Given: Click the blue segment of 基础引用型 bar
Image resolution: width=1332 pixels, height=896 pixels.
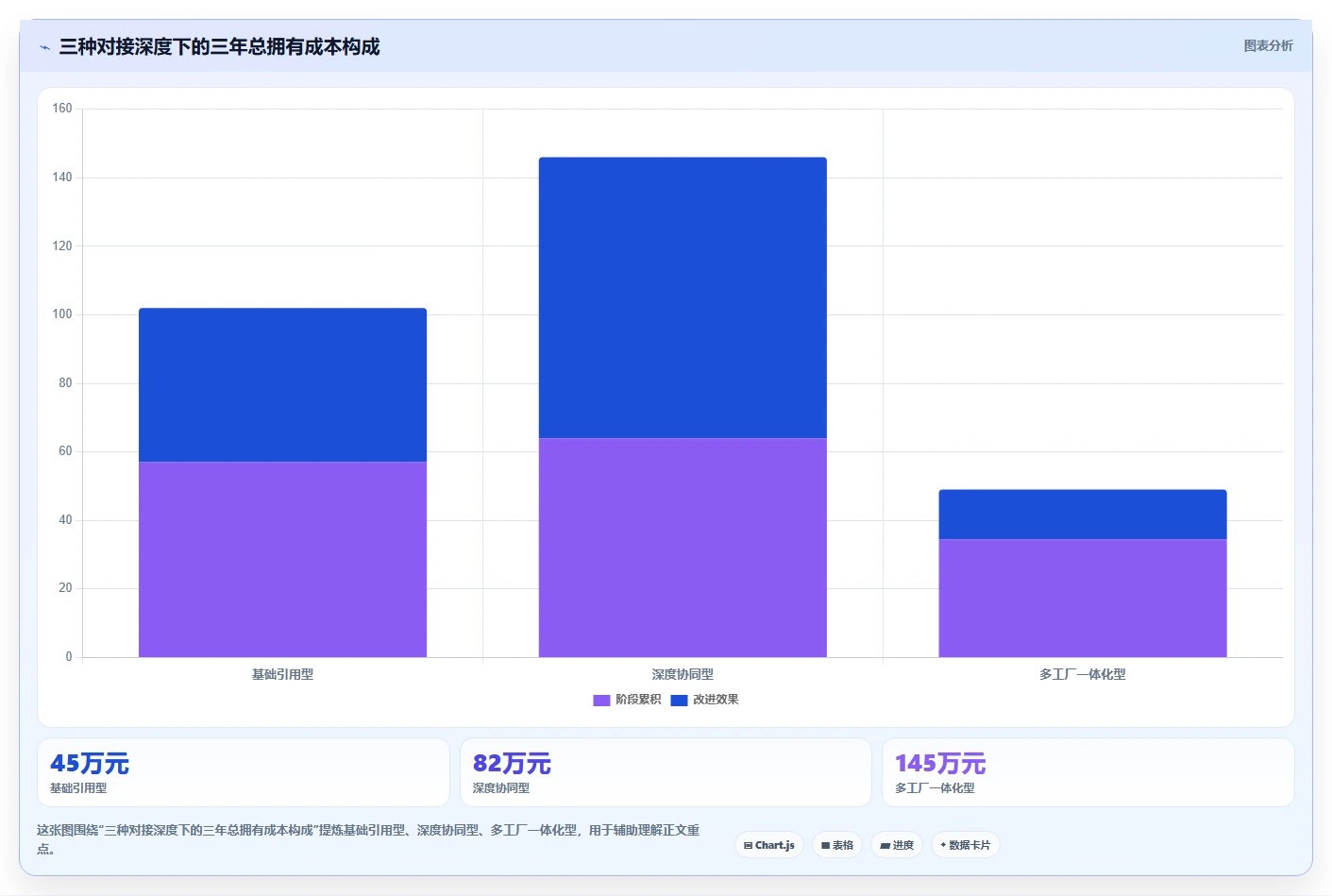Looking at the screenshot, I should pyautogui.click(x=282, y=384).
